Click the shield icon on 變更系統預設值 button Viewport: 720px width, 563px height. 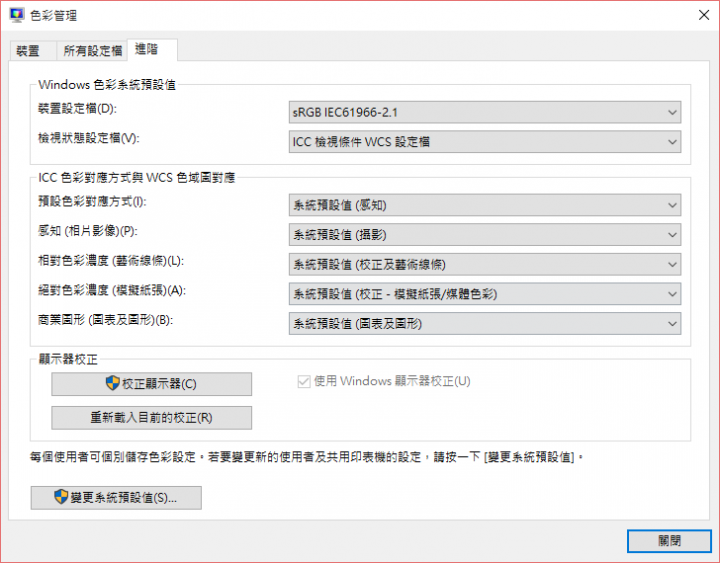tap(61, 497)
